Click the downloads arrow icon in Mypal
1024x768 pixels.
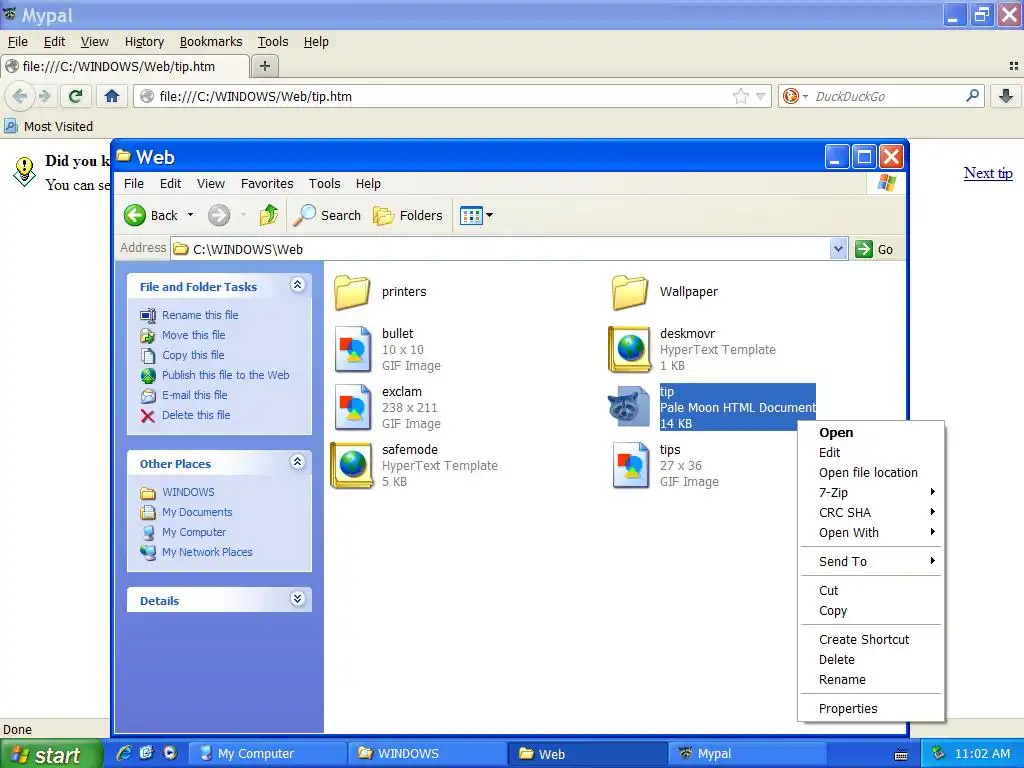(x=1006, y=97)
